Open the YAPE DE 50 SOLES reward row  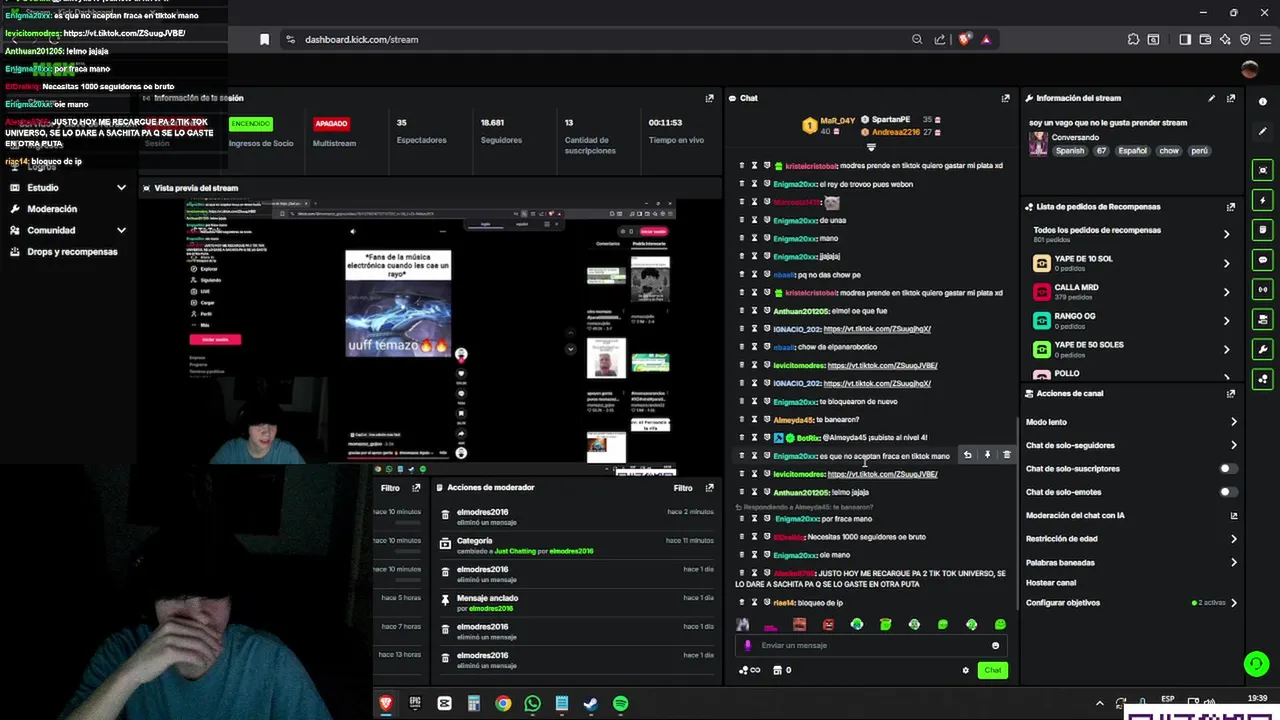click(1131, 349)
